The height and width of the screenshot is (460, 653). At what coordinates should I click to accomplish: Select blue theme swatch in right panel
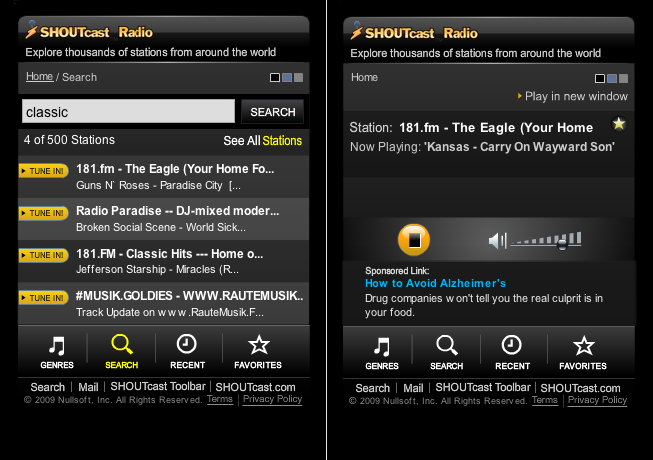click(612, 78)
